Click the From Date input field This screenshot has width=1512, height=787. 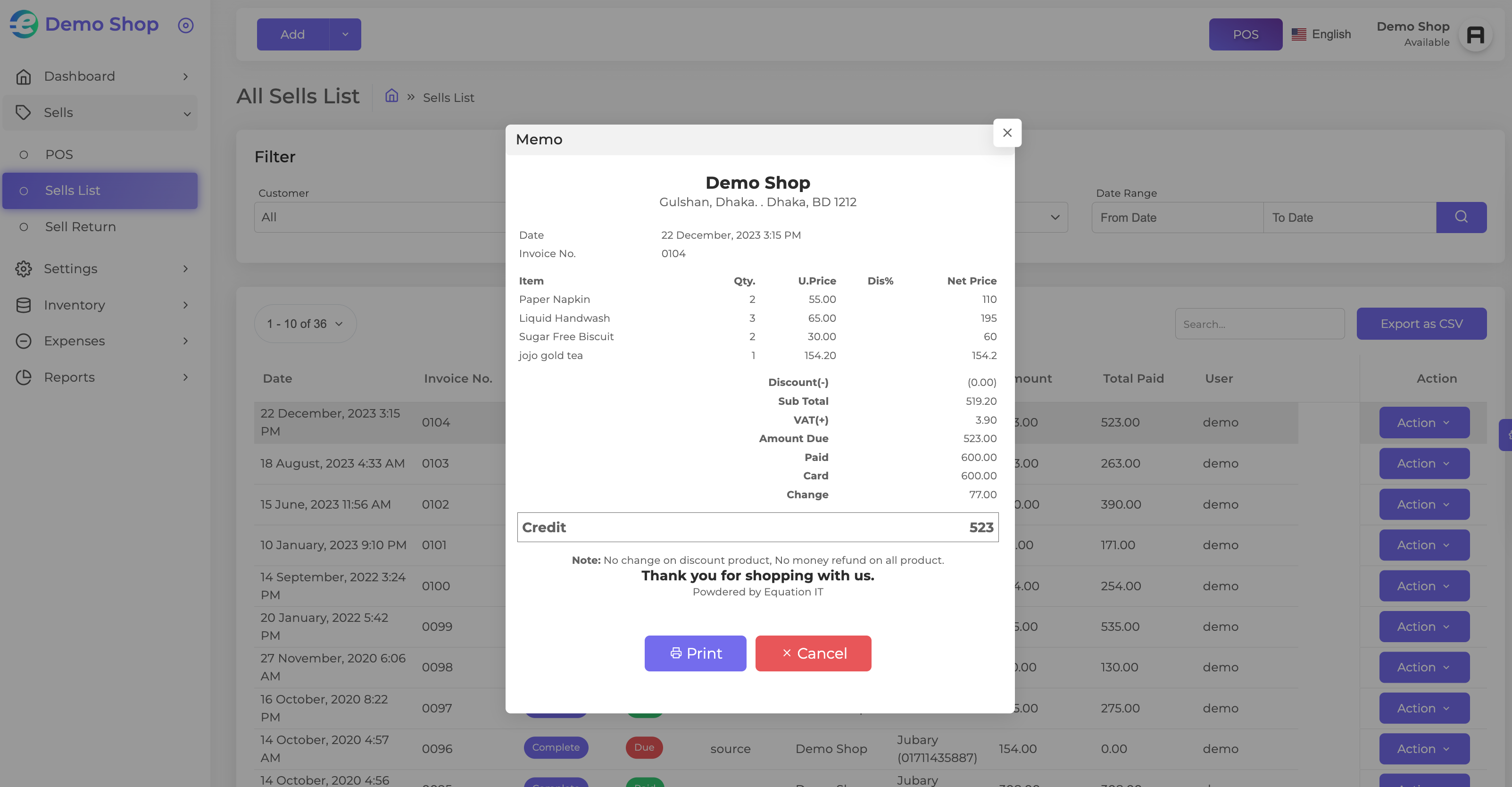click(x=1178, y=218)
